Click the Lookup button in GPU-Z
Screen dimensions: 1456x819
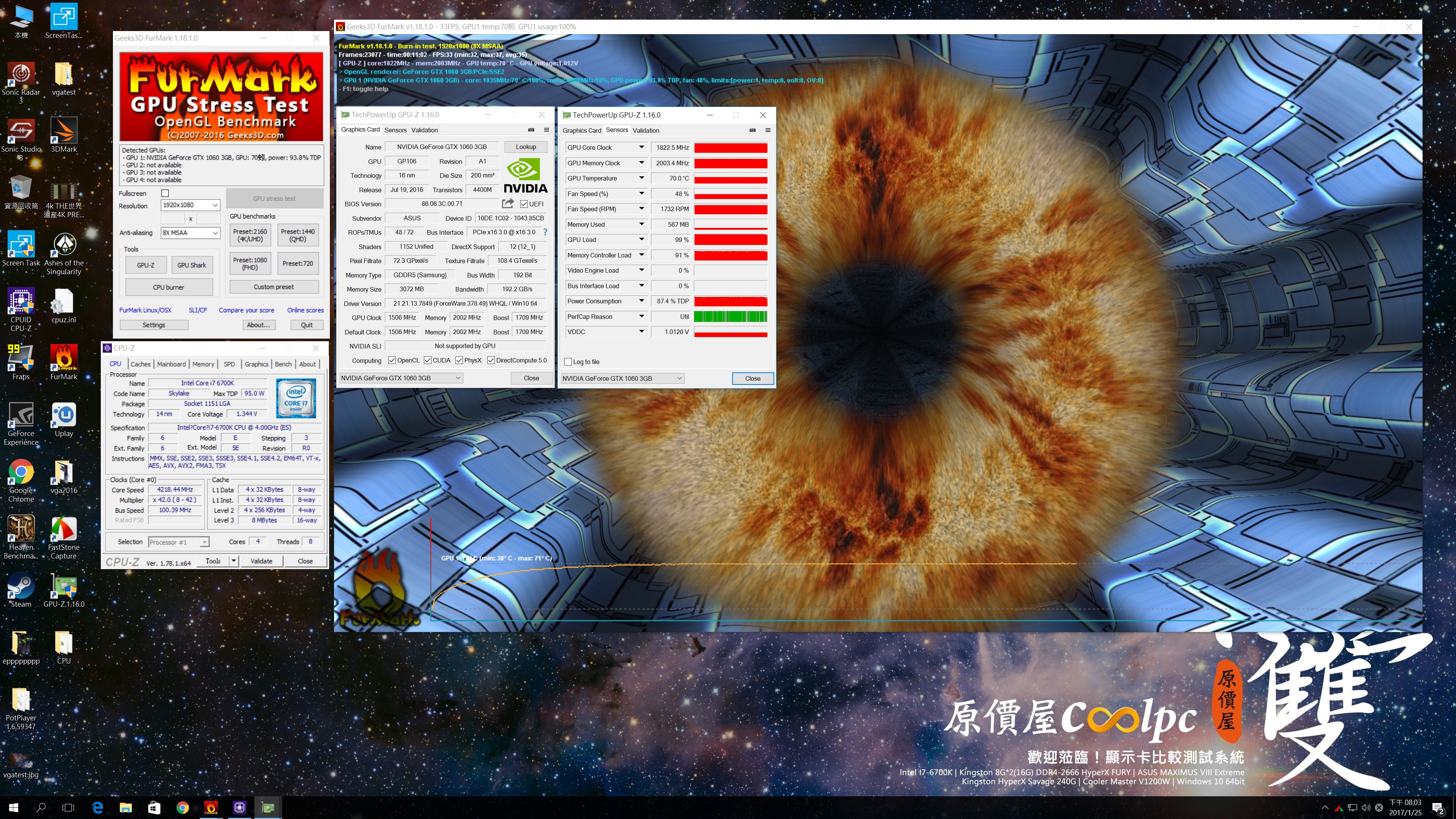[526, 147]
